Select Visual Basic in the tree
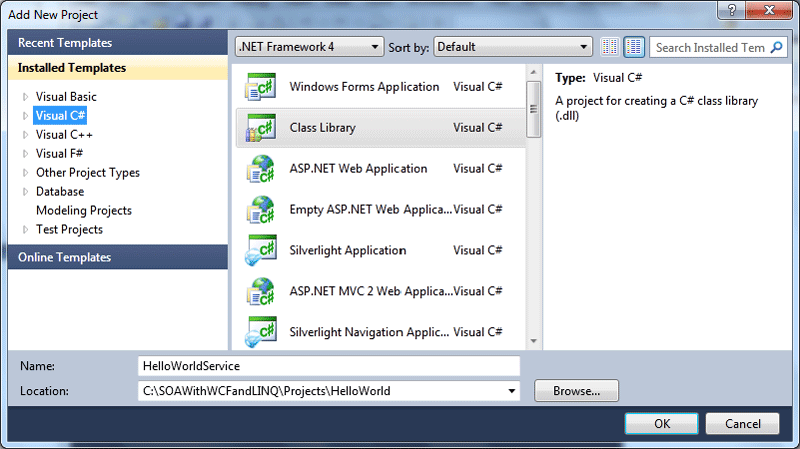 tap(66, 96)
